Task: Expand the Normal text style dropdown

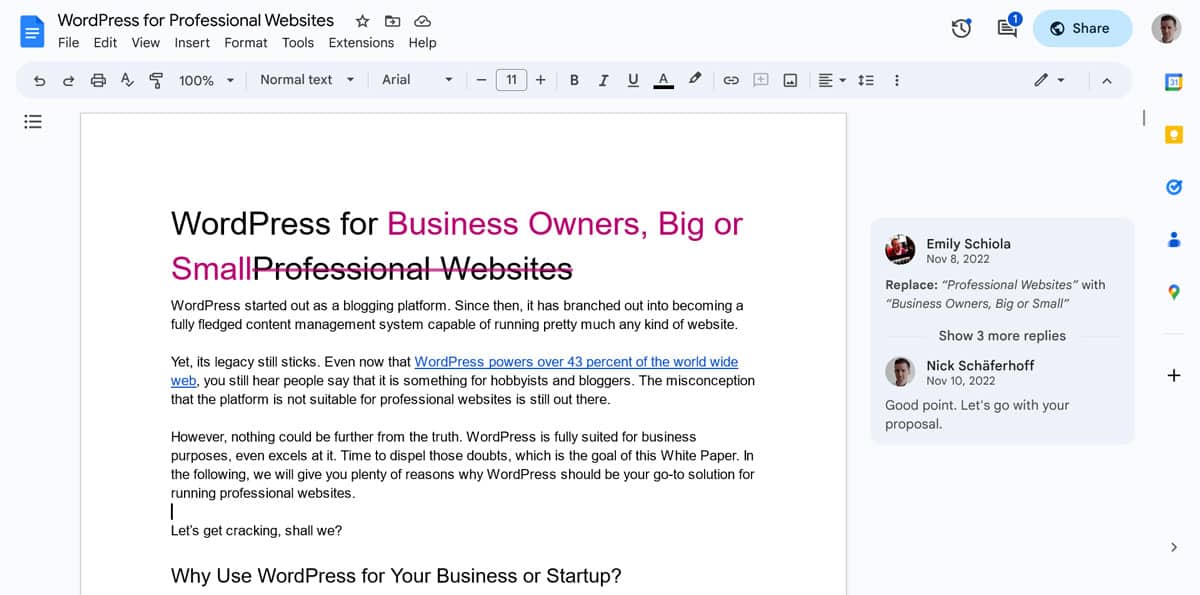Action: coord(307,80)
